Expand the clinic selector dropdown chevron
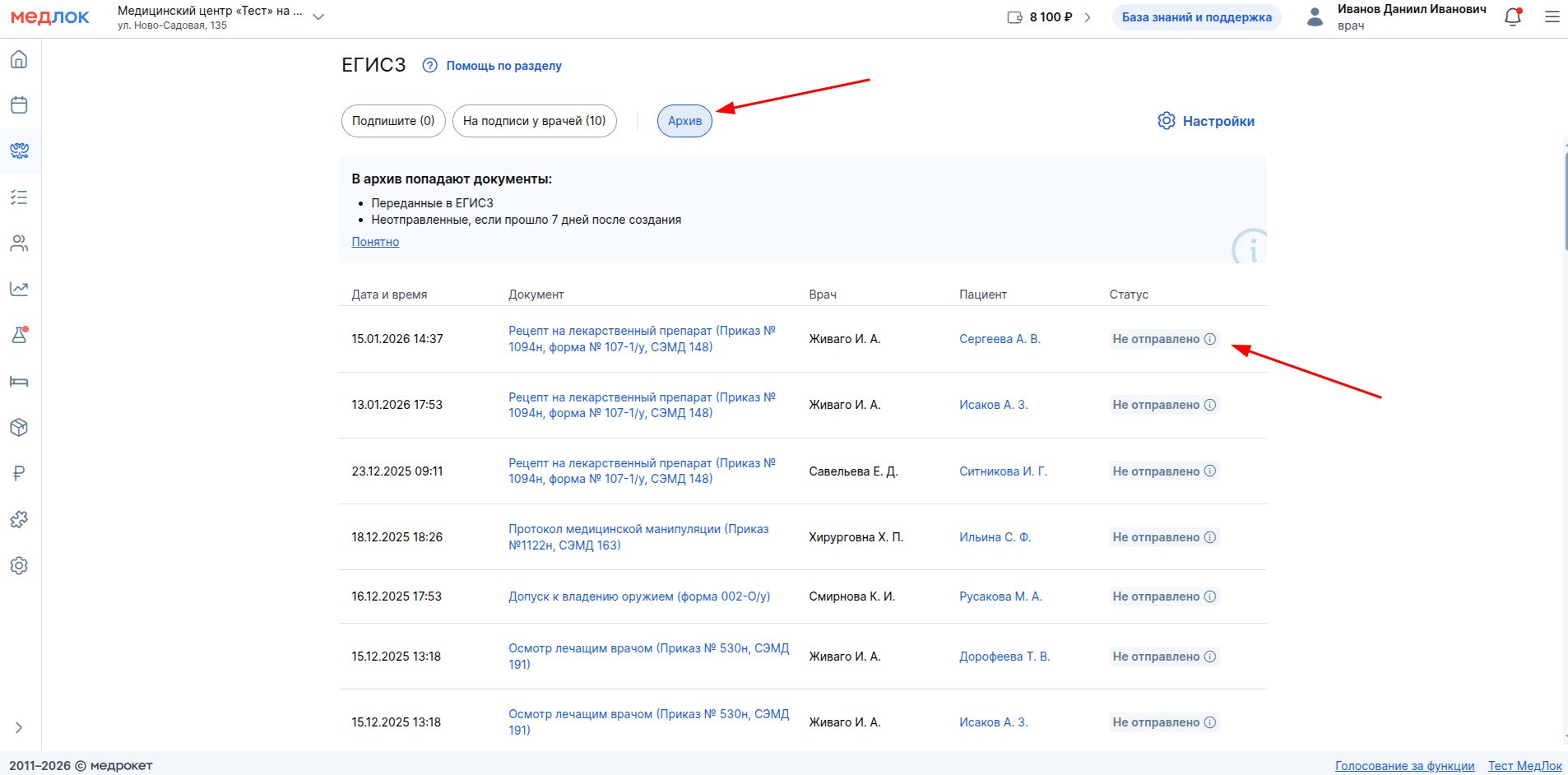1568x775 pixels. (318, 17)
